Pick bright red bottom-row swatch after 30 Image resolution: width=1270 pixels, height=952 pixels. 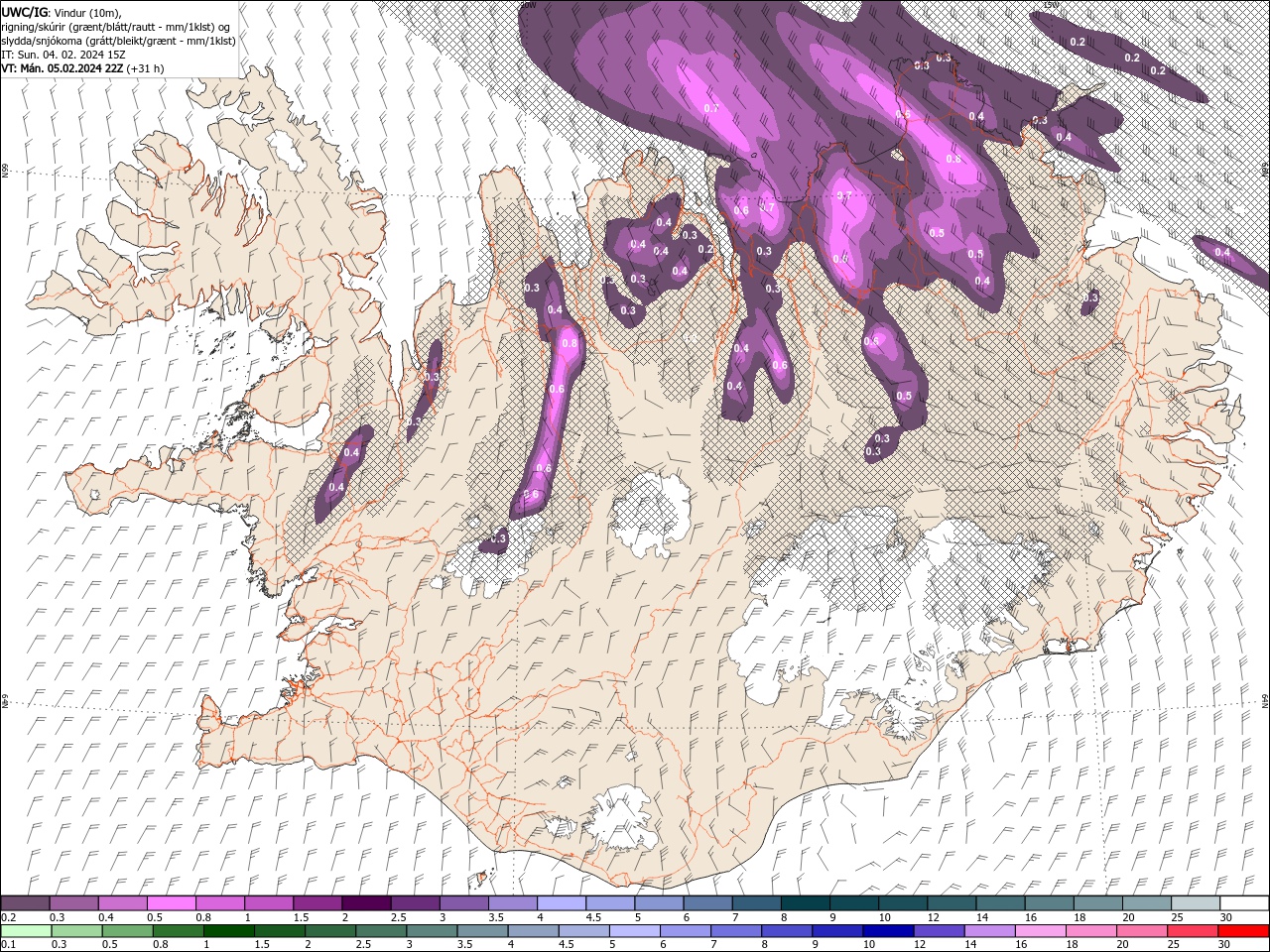coord(1244,931)
